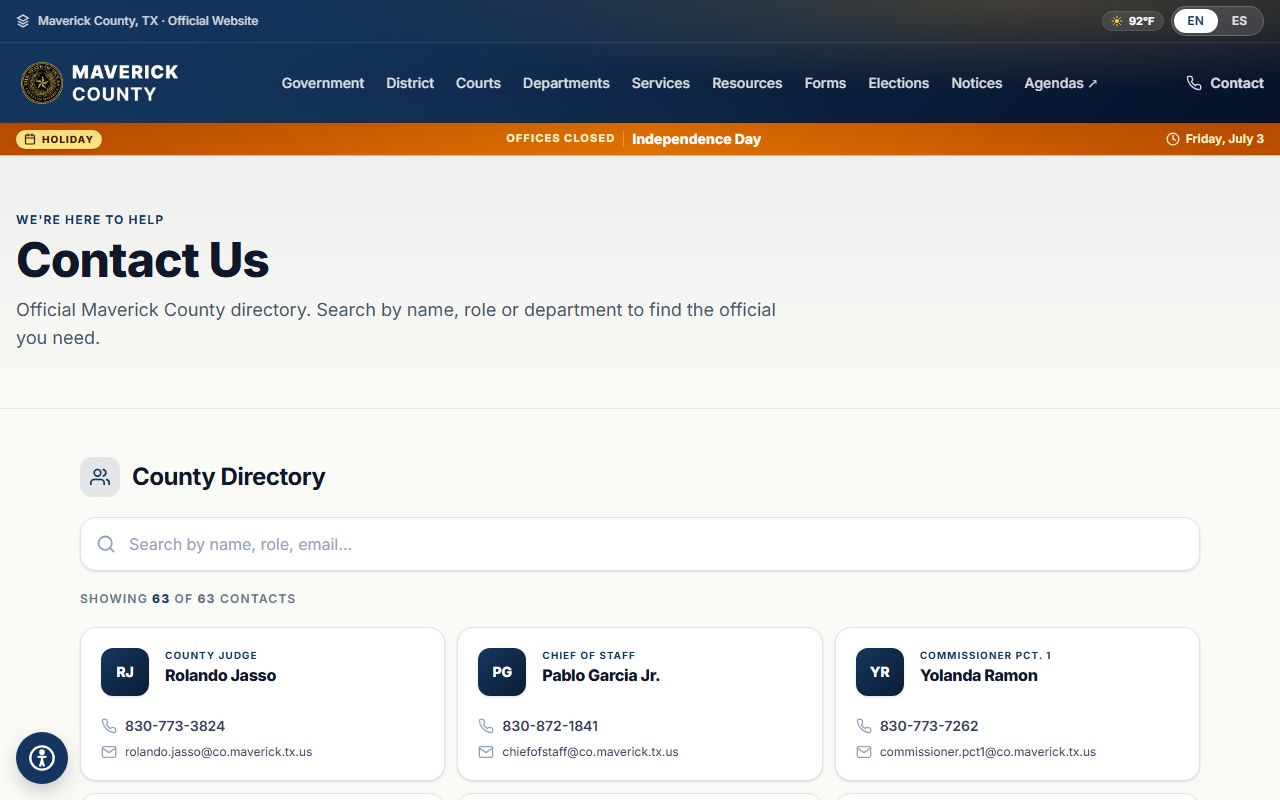Viewport: 1280px width, 800px height.
Task: Click the phone icon next to Contact
Action: [x=1194, y=83]
